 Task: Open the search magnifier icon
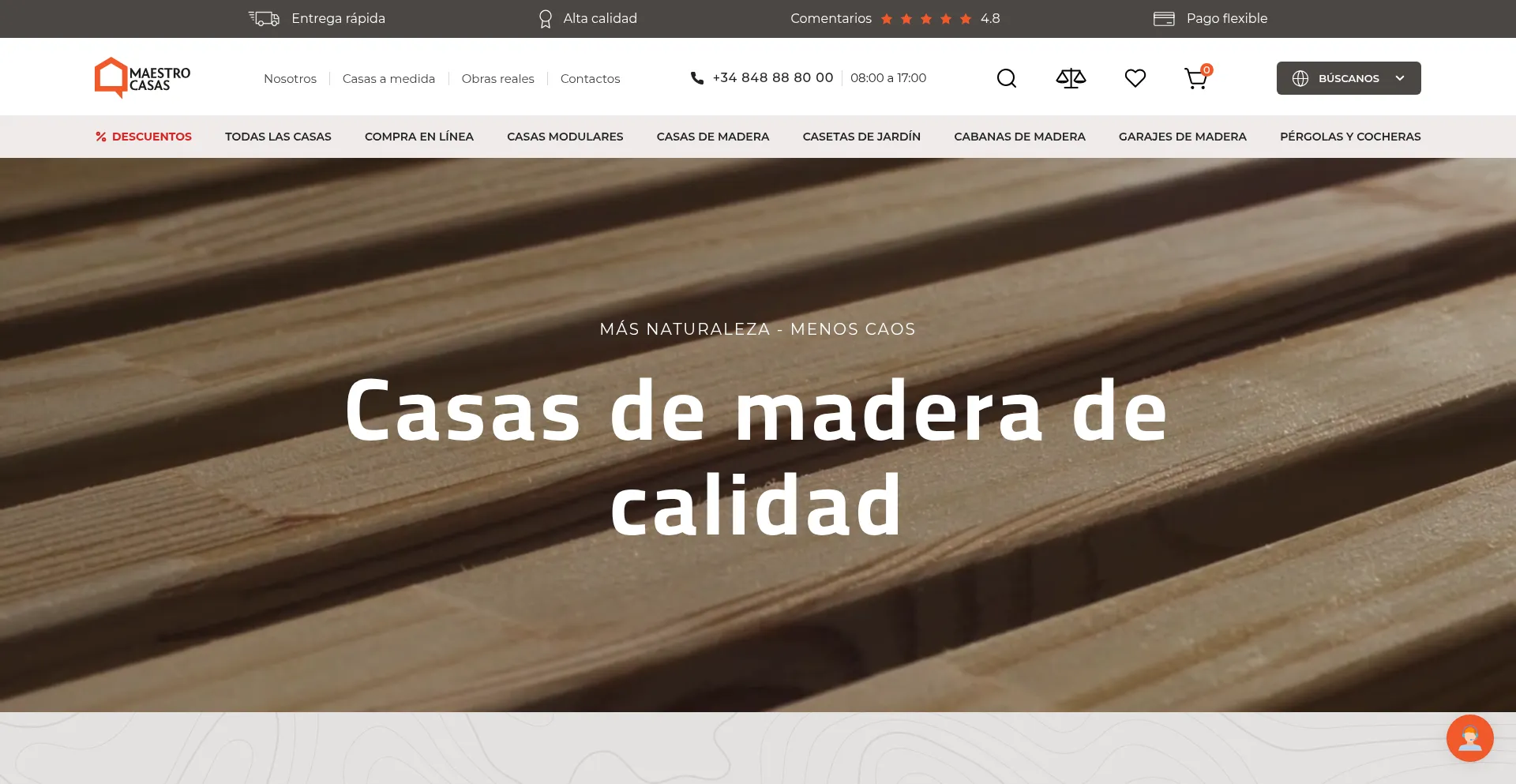[1006, 78]
